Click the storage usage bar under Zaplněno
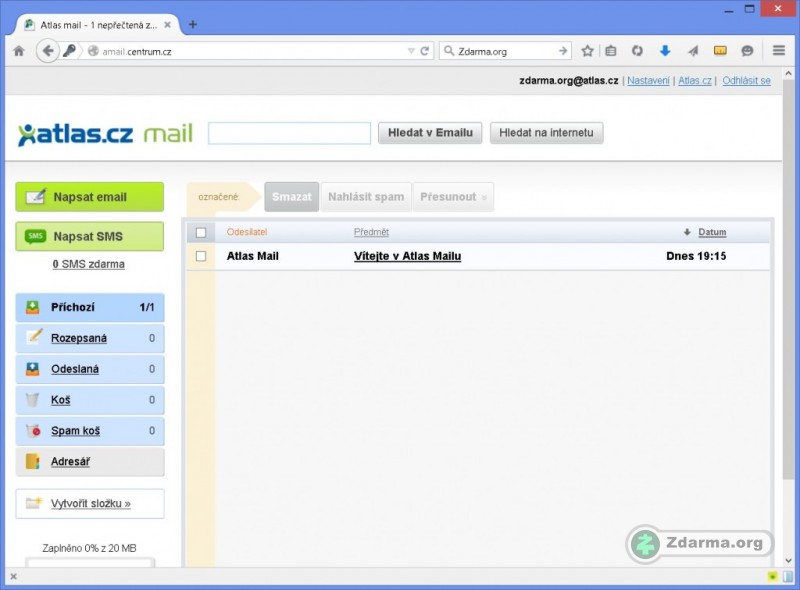Viewport: 800px width, 590px height. pyautogui.click(x=90, y=562)
